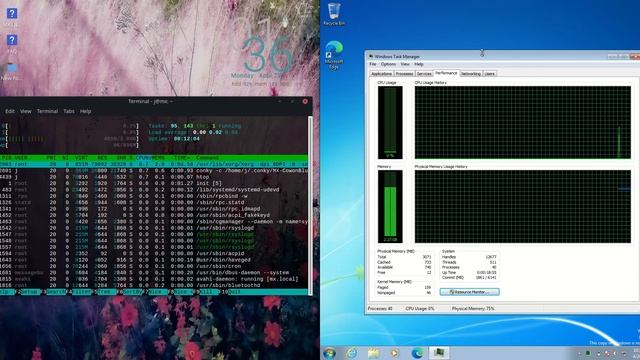Switch to the Processes tab
Image resolution: width=640 pixels, height=360 pixels.
404,74
